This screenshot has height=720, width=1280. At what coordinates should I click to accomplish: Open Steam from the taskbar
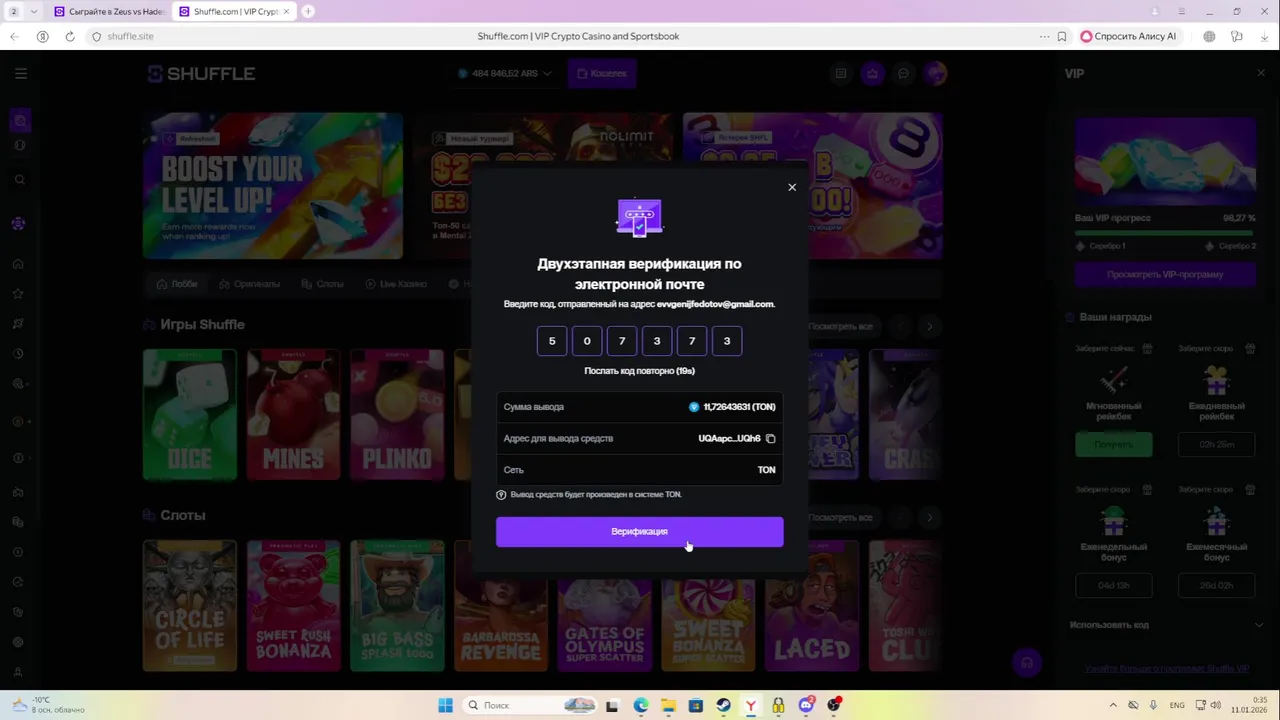click(x=723, y=705)
